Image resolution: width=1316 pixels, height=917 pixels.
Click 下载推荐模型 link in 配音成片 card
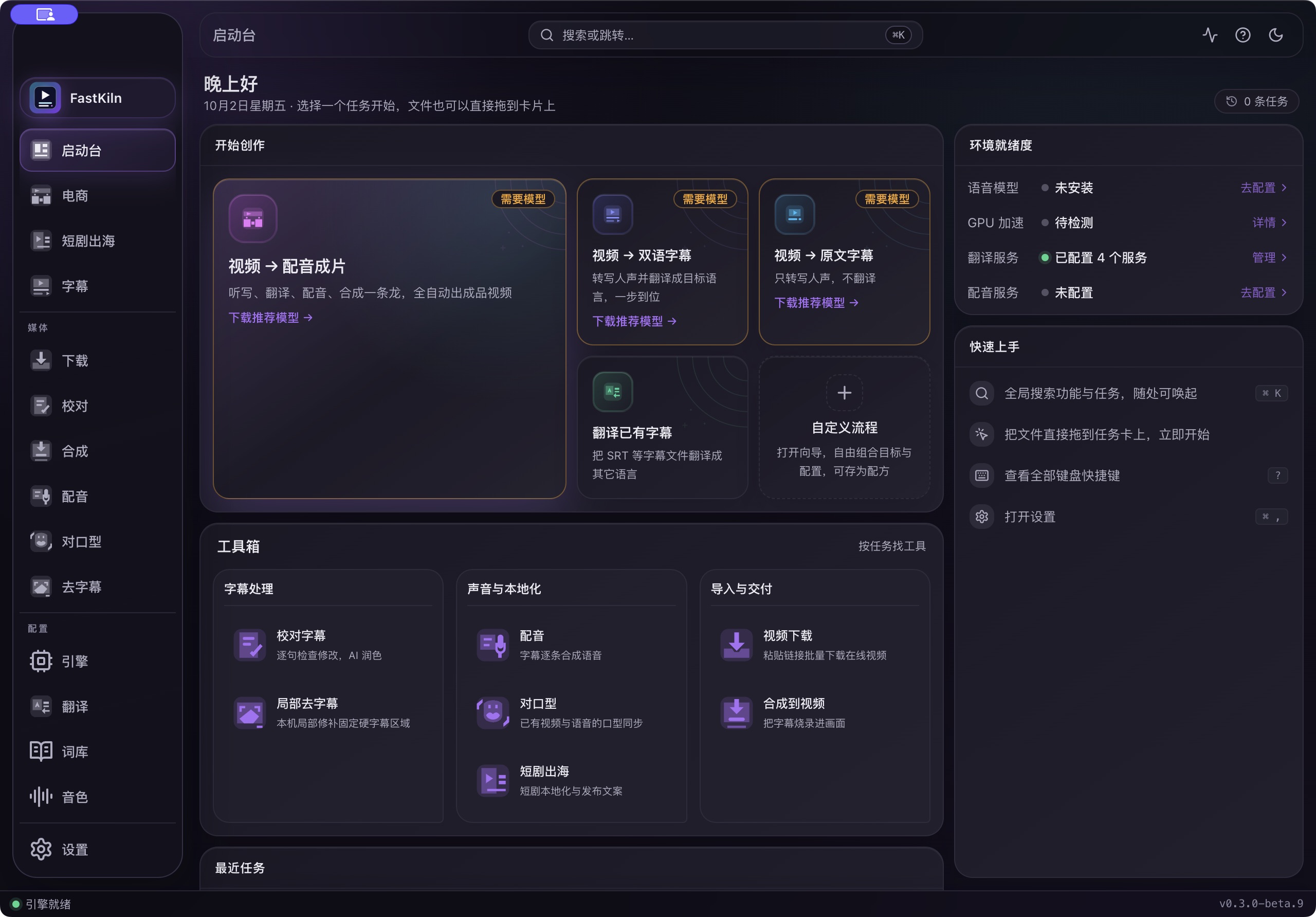pos(270,318)
